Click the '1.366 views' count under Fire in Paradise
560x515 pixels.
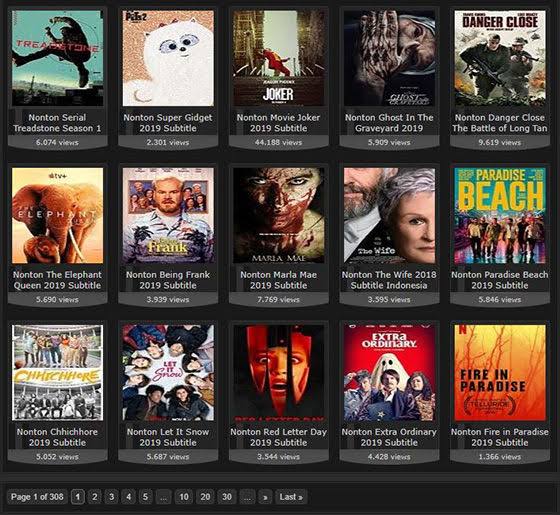pyautogui.click(x=500, y=456)
